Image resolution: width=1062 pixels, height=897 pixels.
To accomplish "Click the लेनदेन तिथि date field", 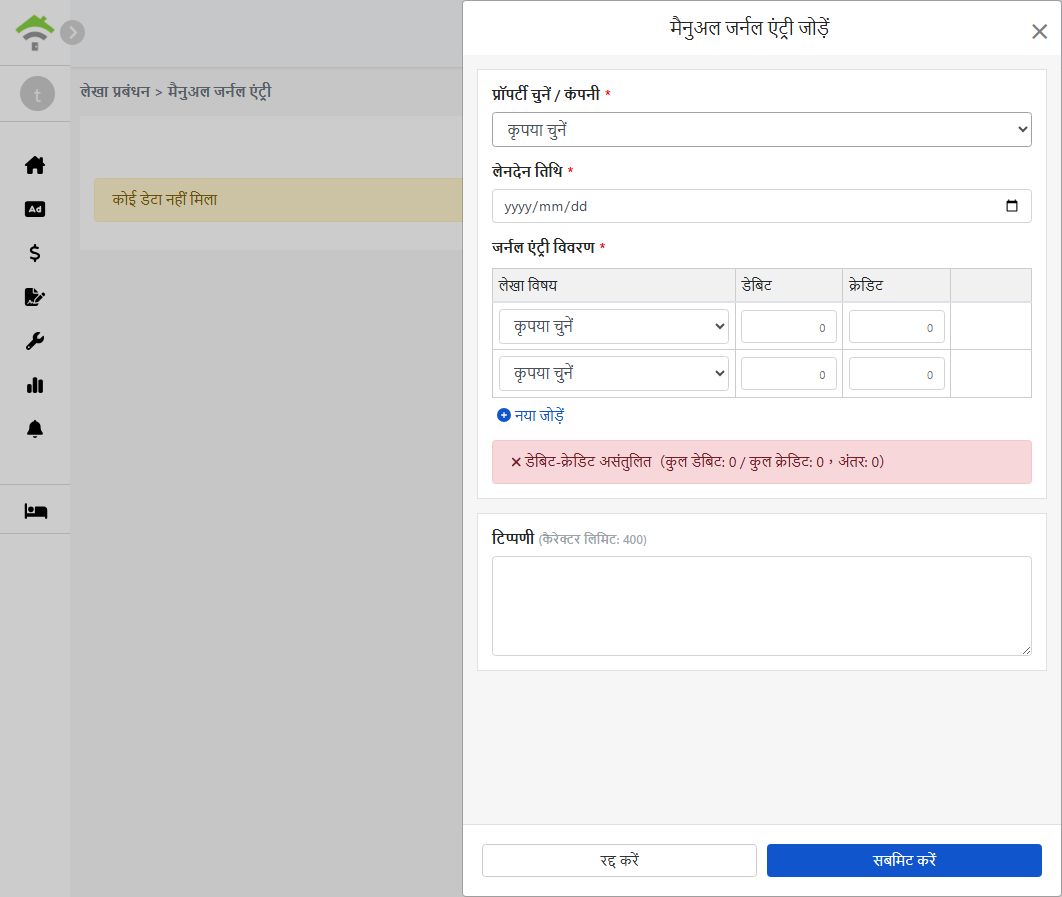I will point(761,206).
